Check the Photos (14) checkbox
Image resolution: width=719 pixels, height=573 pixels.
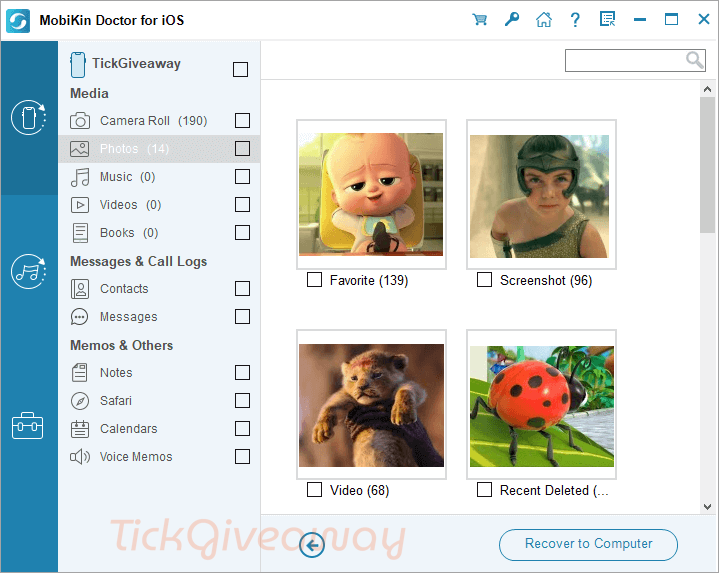pyautogui.click(x=242, y=149)
